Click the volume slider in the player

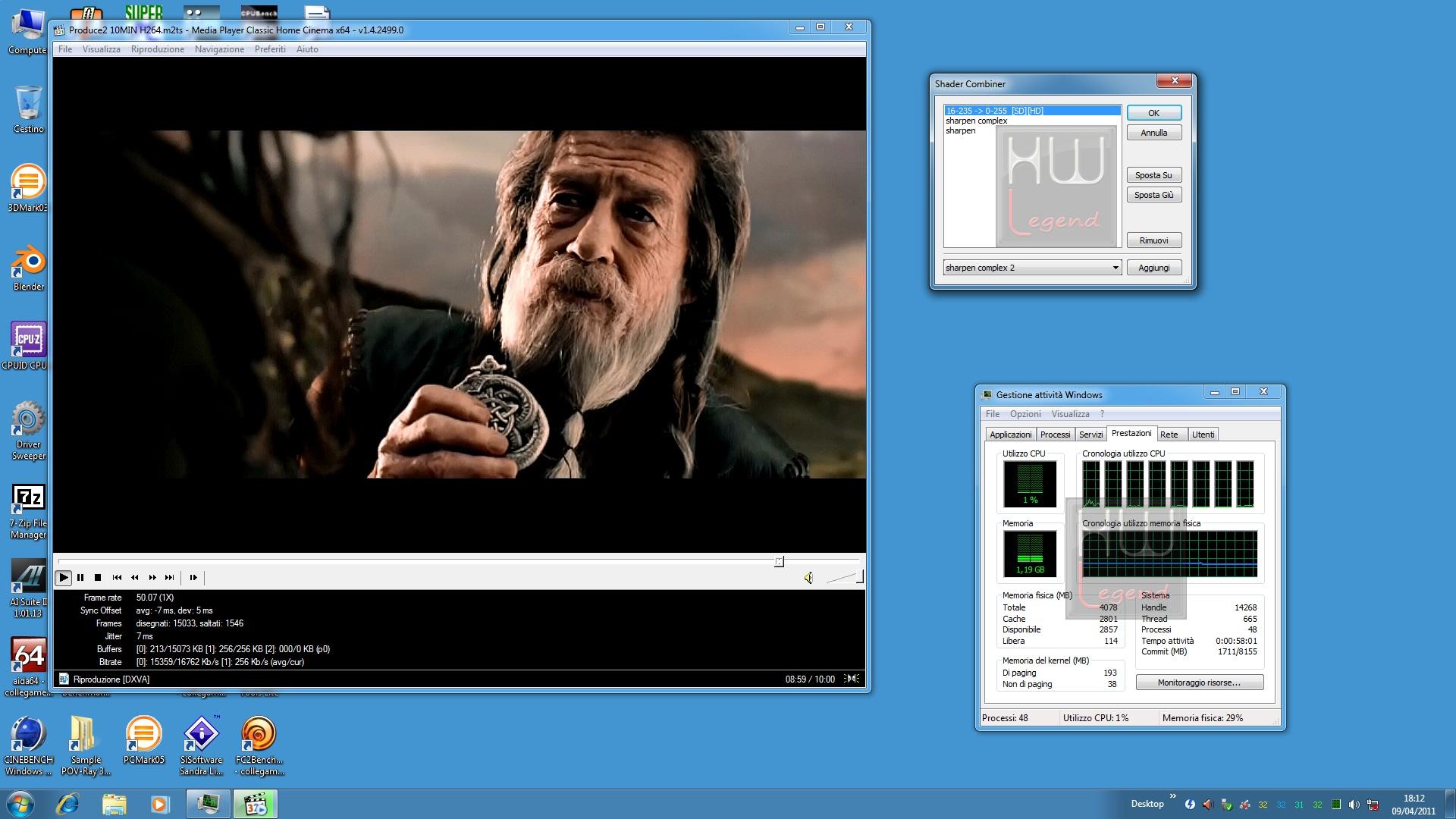pyautogui.click(x=843, y=578)
